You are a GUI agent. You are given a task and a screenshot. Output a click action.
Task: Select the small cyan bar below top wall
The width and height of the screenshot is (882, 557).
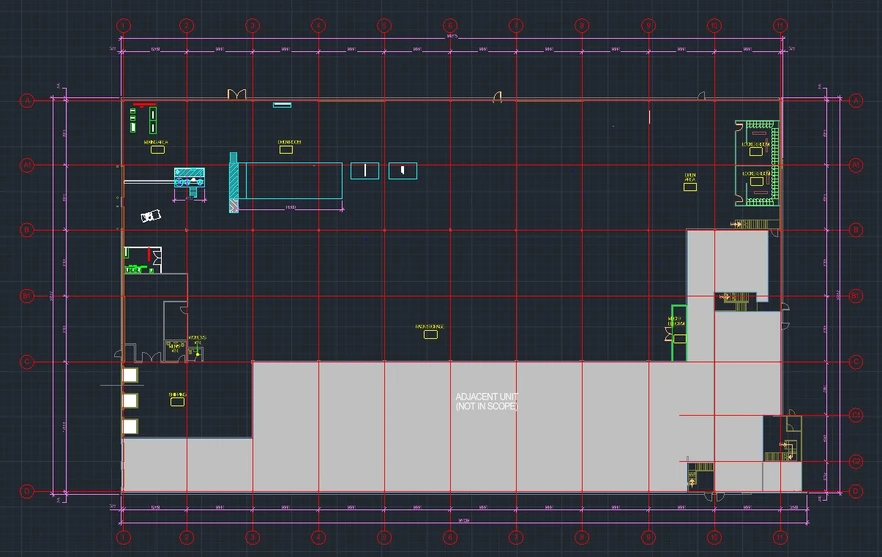282,104
